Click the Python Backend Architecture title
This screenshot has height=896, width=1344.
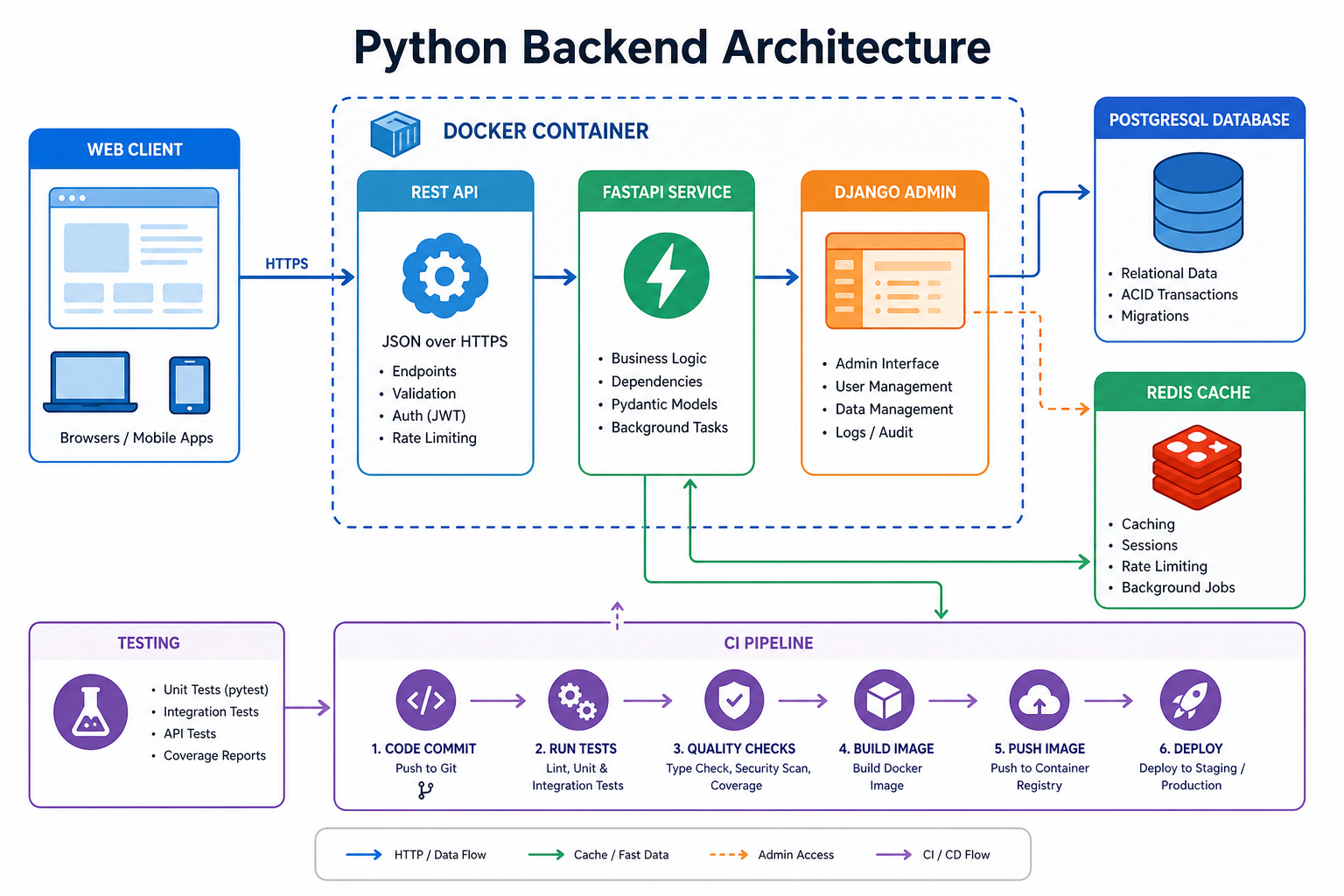672,47
